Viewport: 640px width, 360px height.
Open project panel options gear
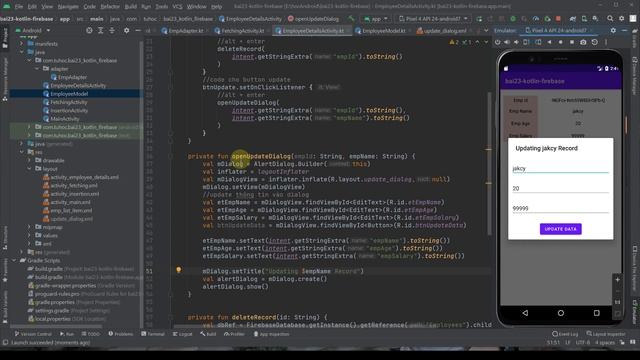(x=127, y=31)
